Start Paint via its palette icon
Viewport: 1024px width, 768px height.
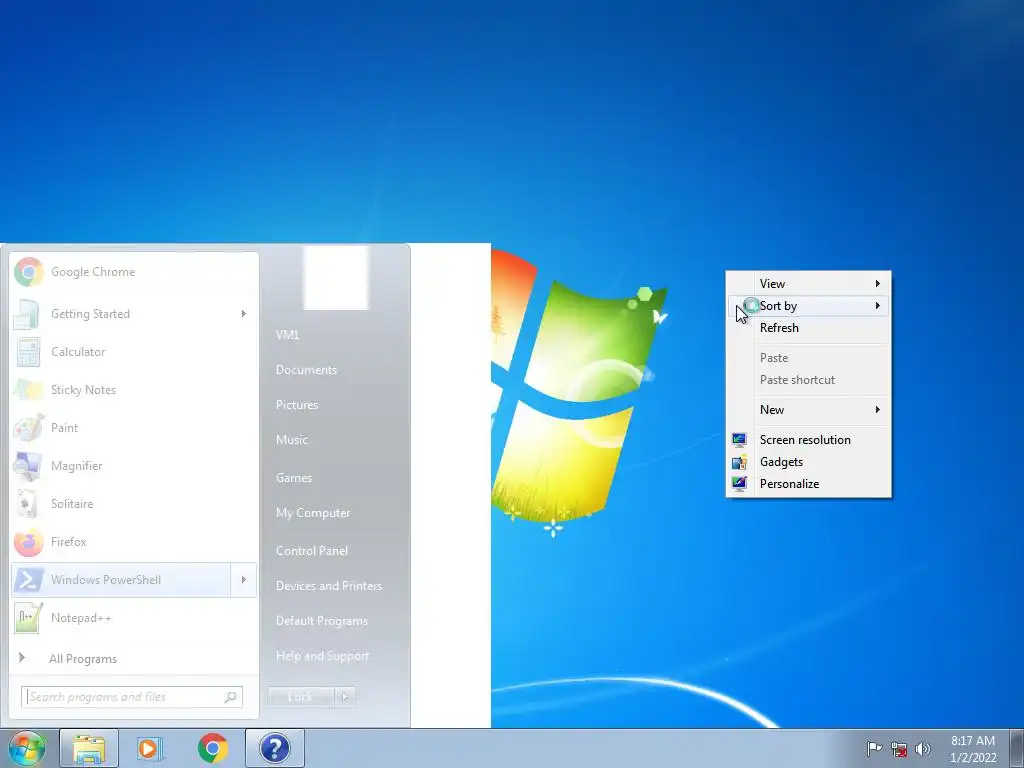[29, 428]
